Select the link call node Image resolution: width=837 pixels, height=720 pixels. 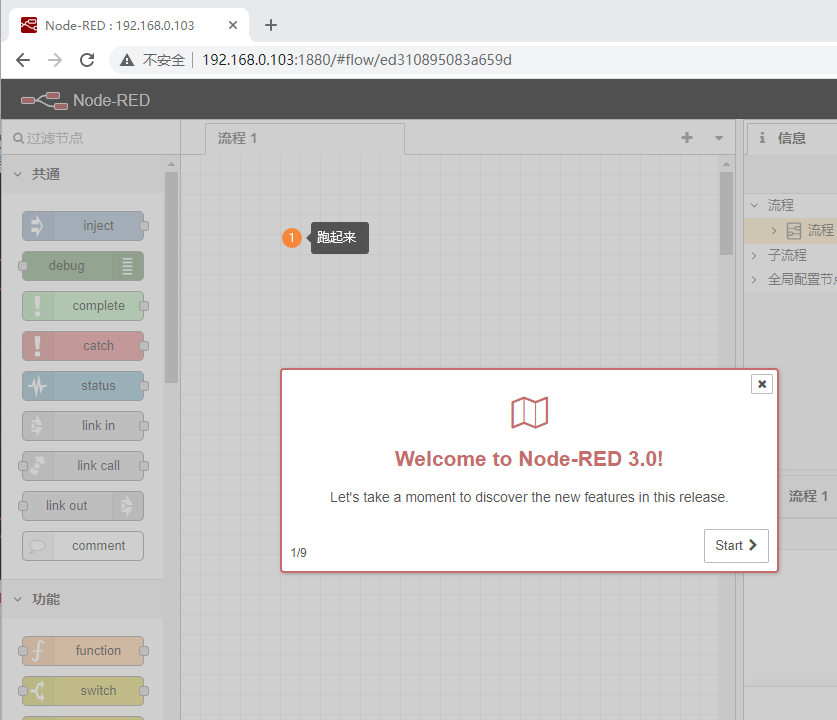pos(83,466)
